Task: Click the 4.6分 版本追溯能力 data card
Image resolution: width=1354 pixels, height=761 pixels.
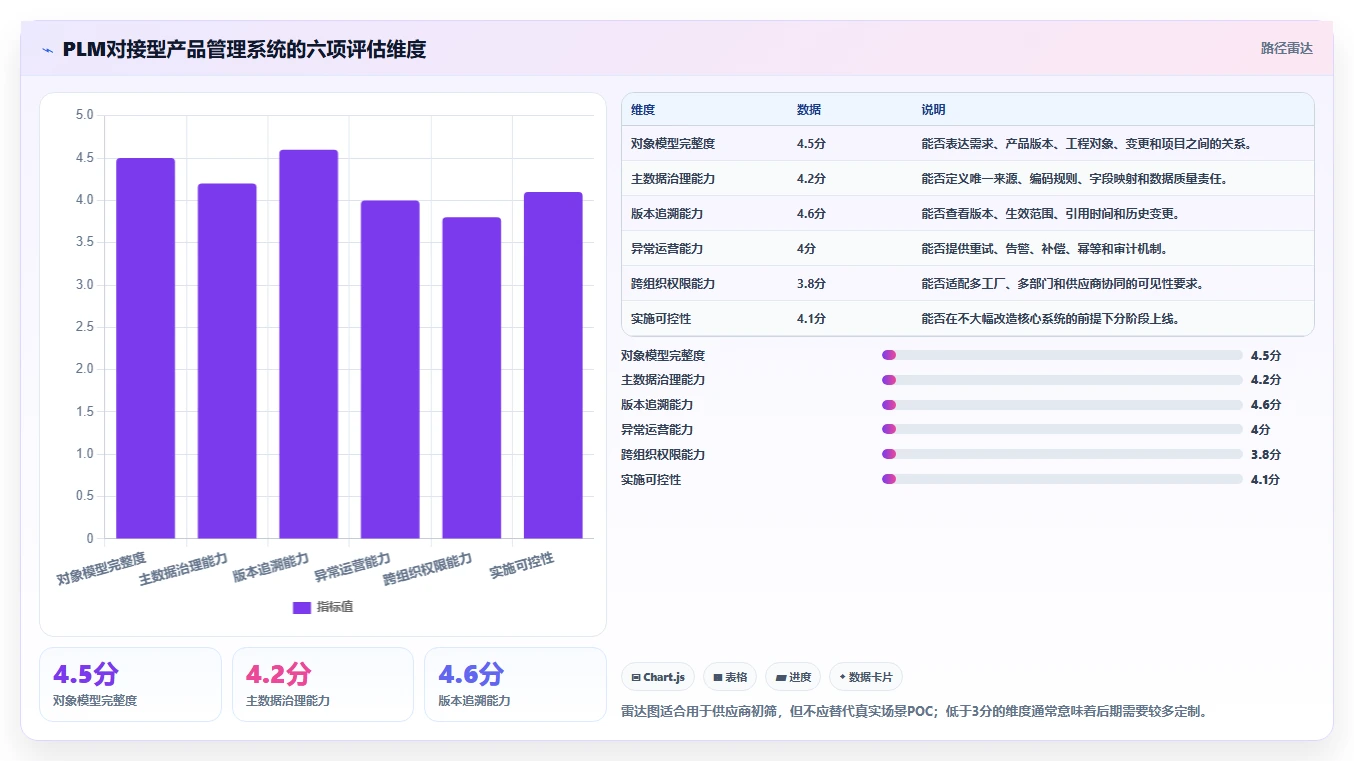Action: 515,684
